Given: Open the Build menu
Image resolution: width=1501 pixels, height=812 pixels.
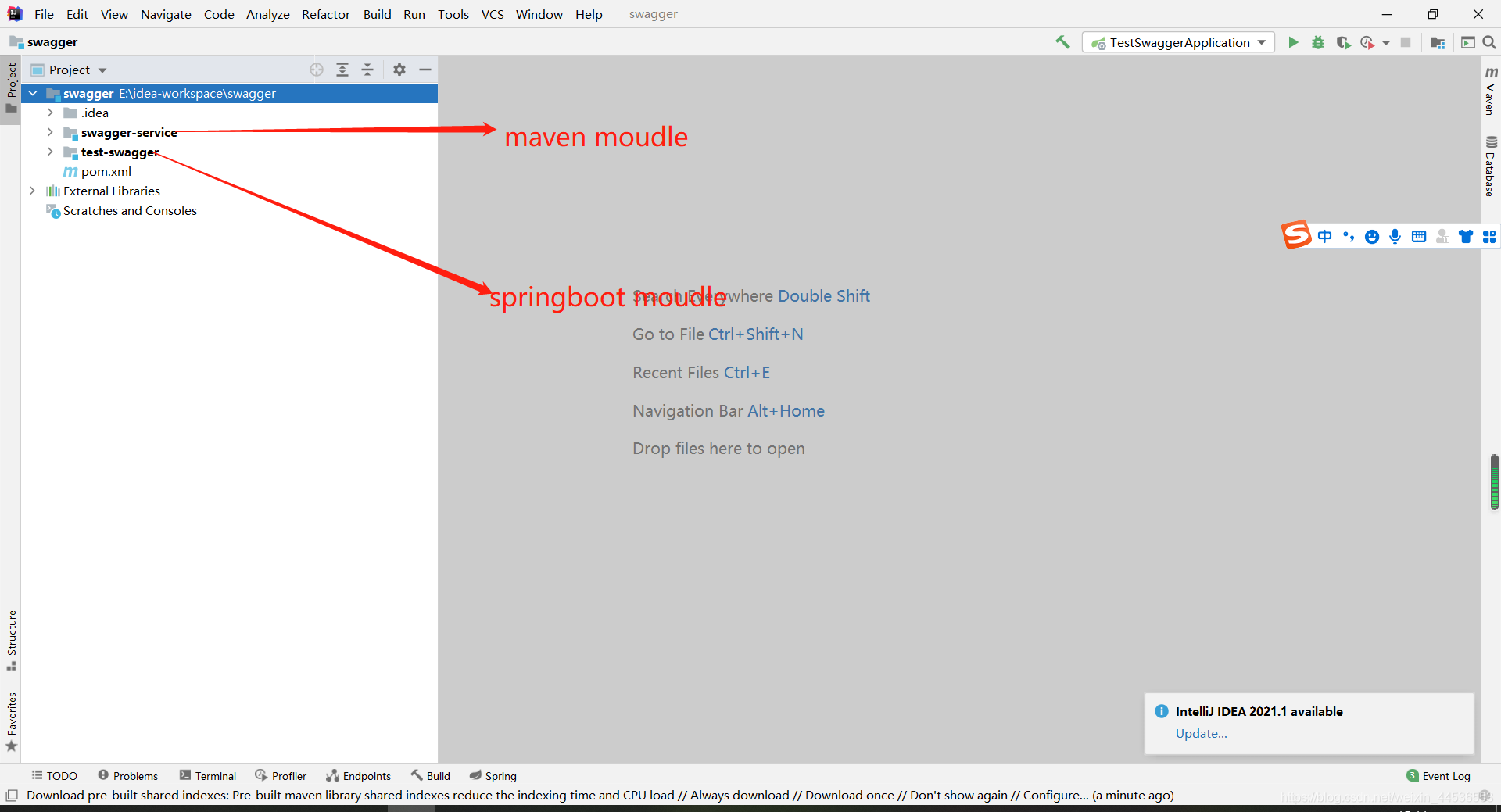Looking at the screenshot, I should 377,14.
